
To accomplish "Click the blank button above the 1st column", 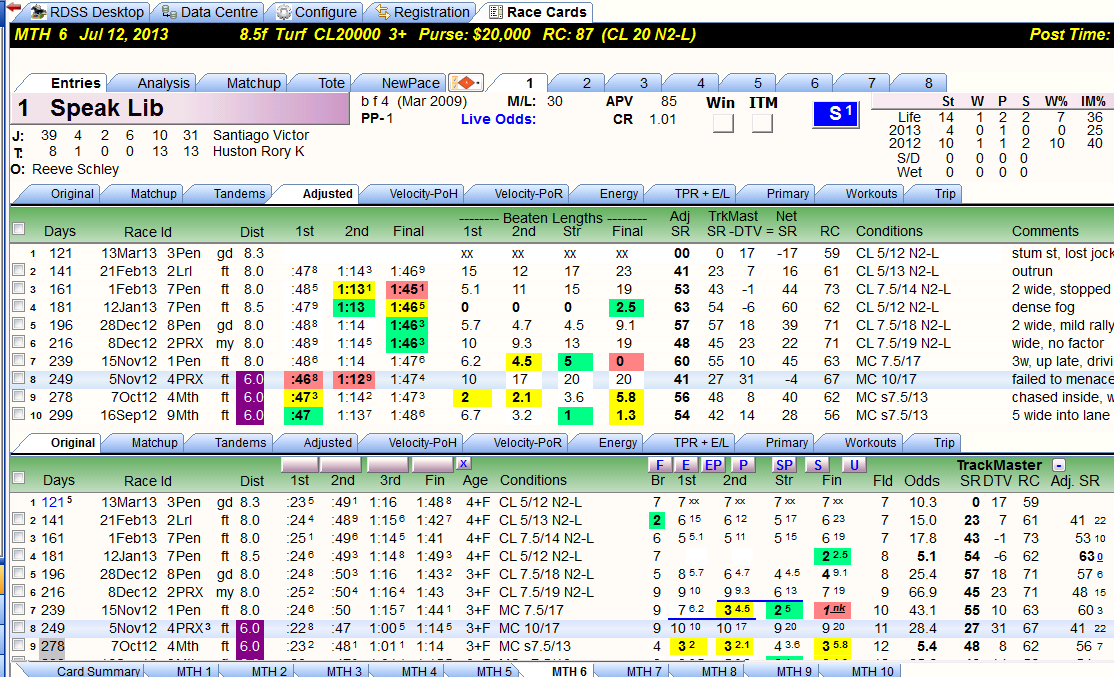I will tap(299, 465).
